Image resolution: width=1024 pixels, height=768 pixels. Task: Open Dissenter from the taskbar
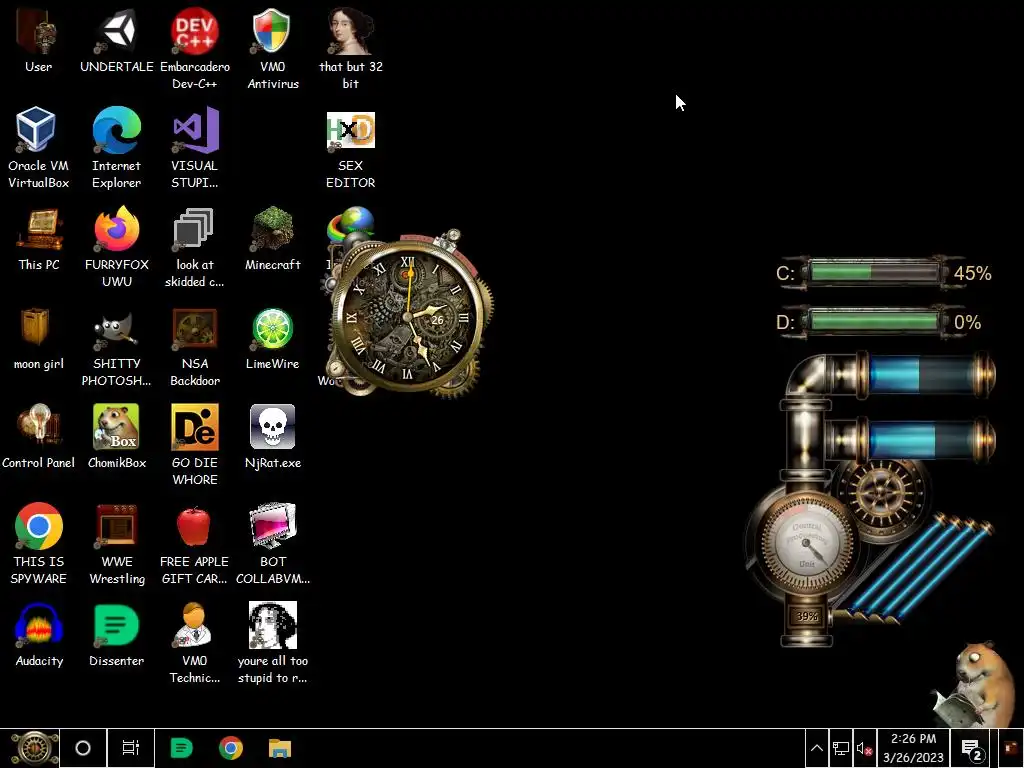tap(181, 748)
